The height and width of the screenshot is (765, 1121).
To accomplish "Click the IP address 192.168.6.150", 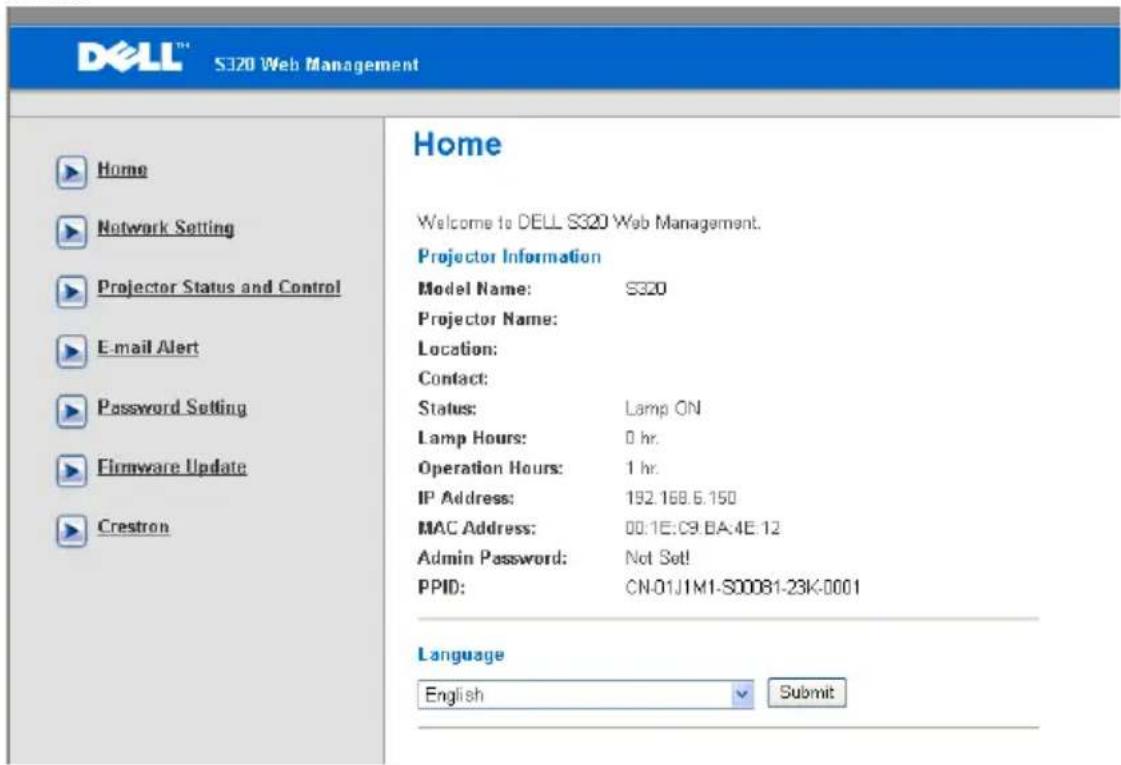I will (x=681, y=498).
